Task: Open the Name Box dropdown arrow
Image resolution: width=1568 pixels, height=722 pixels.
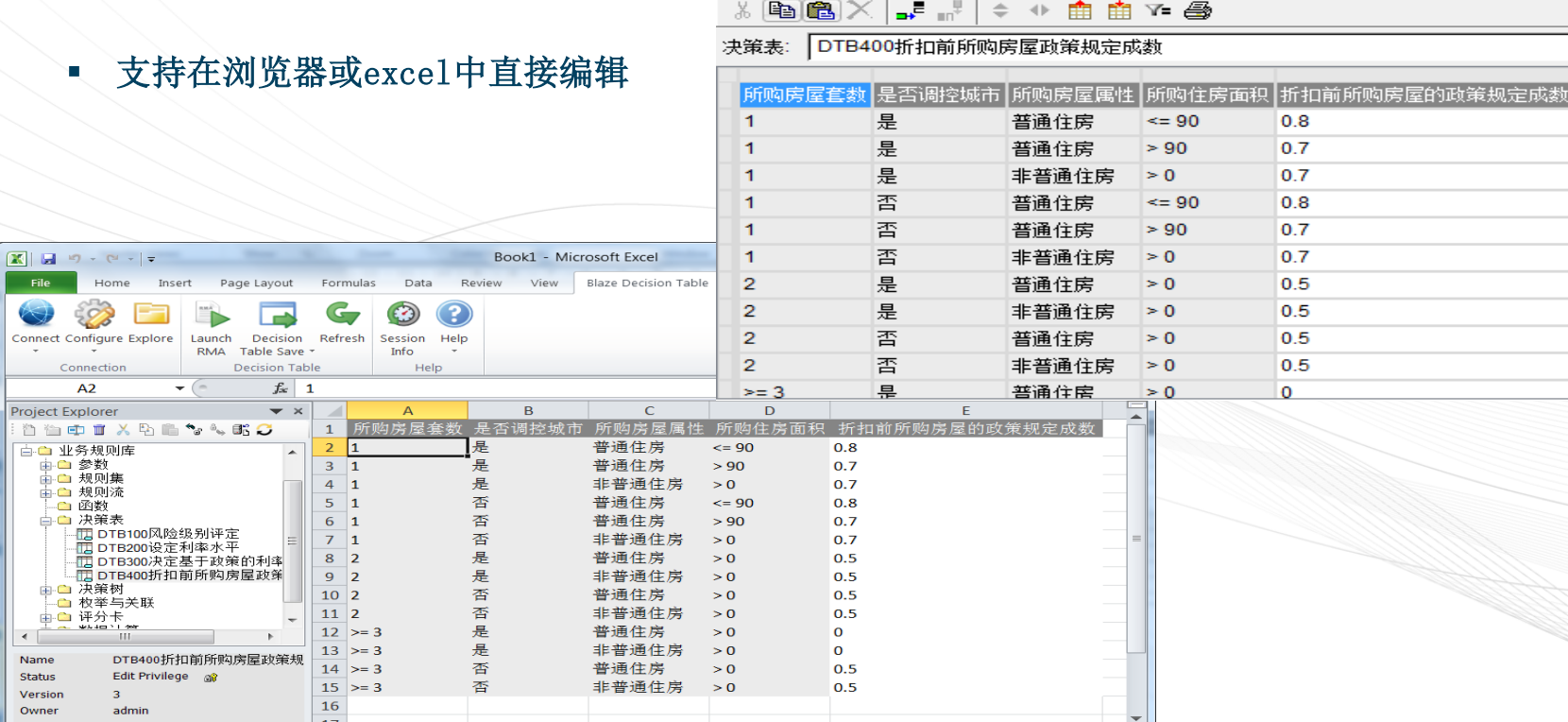Action: (x=179, y=388)
